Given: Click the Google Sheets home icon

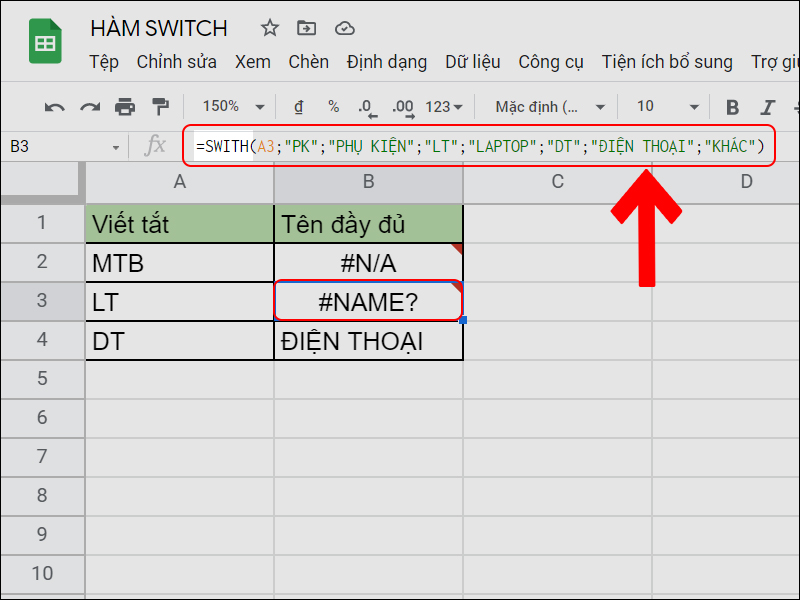Looking at the screenshot, I should (x=45, y=42).
